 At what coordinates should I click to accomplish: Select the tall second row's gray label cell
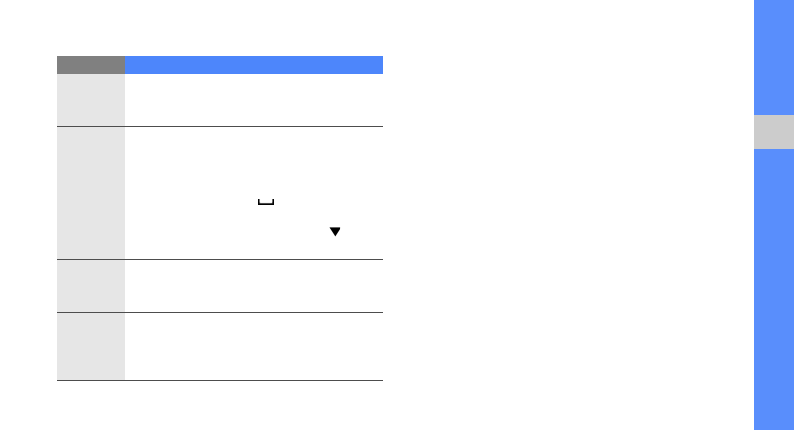click(x=91, y=193)
